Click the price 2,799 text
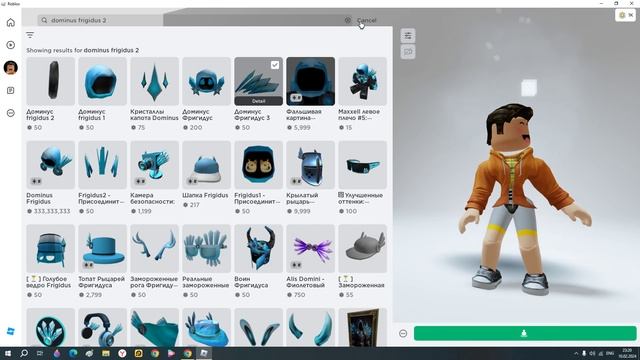Image resolution: width=640 pixels, height=360 pixels. coord(94,295)
